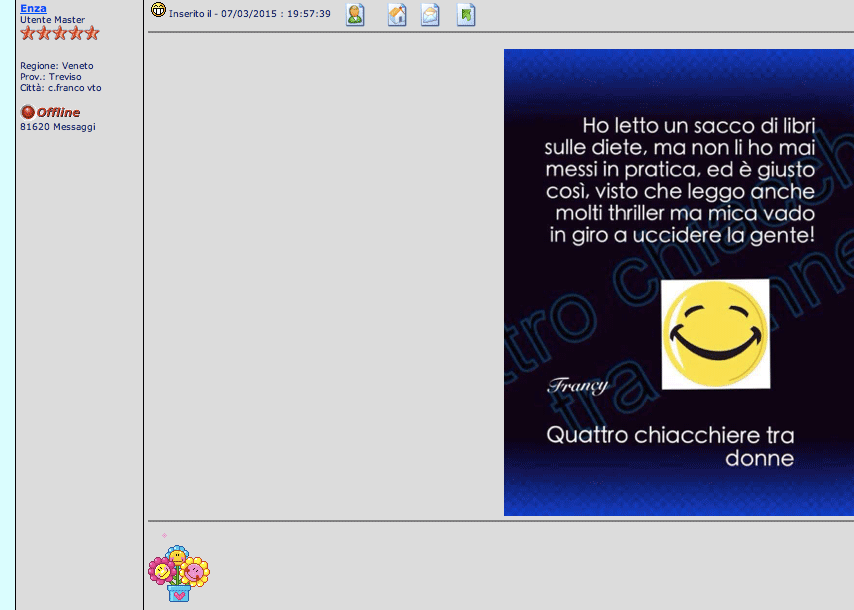
Task: Click the Città: c.franco vto text
Action: 60,88
